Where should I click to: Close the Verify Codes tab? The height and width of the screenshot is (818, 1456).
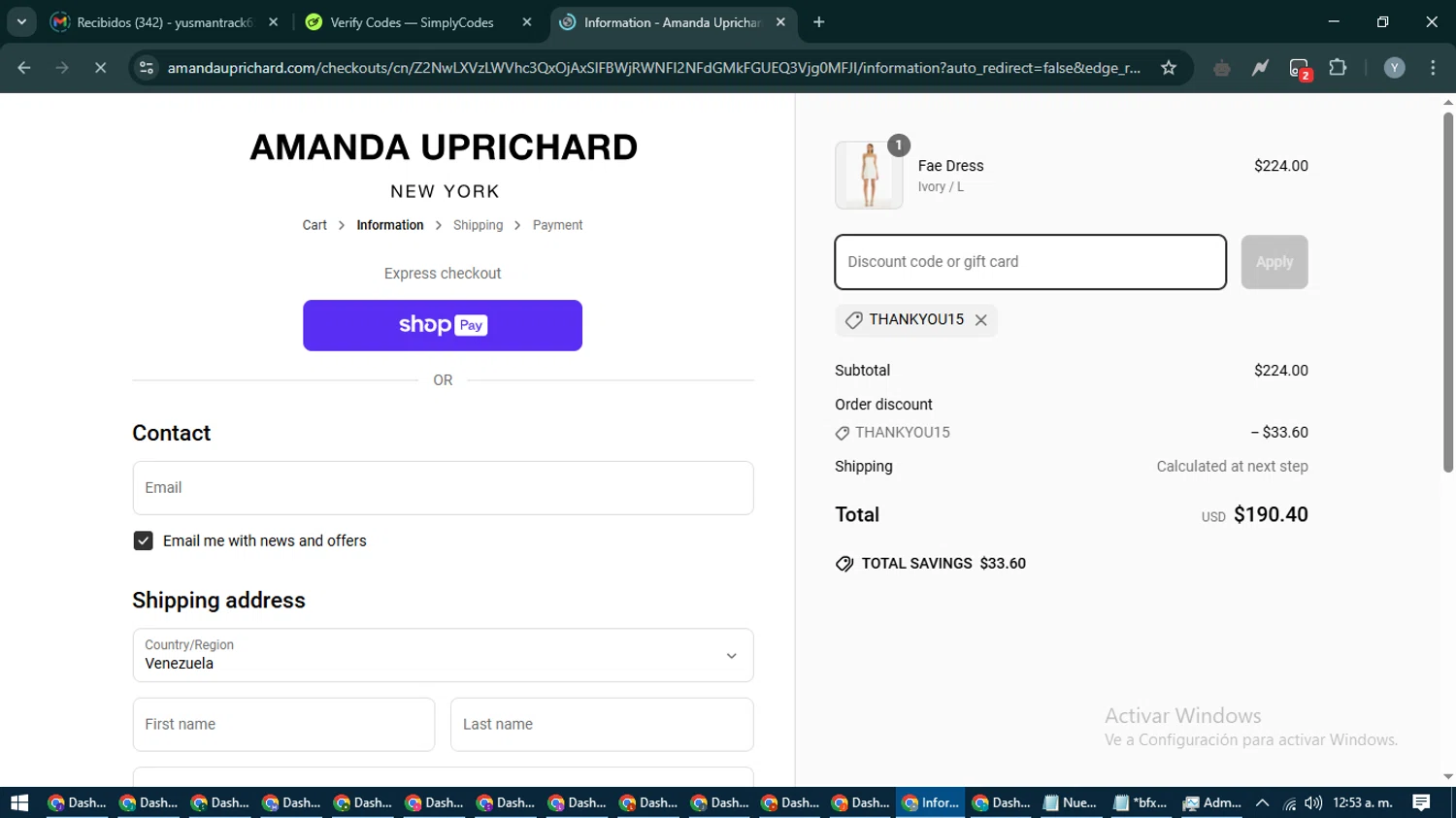point(527,22)
